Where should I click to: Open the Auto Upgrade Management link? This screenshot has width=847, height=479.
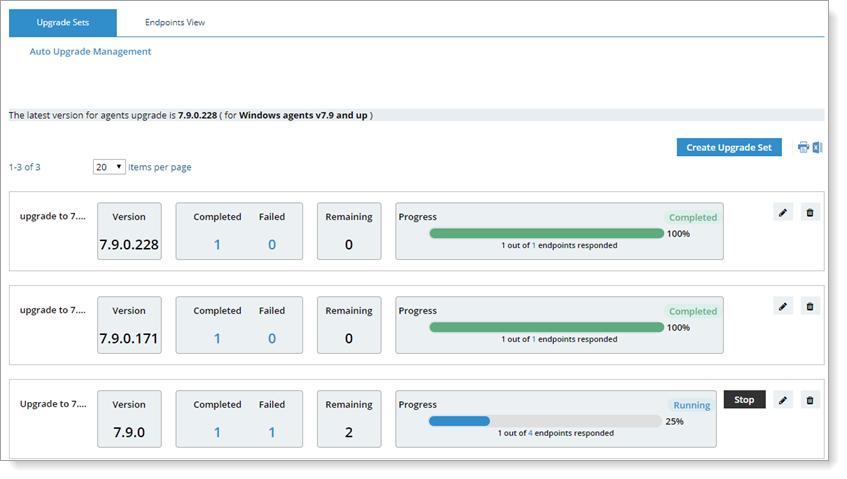coord(90,51)
